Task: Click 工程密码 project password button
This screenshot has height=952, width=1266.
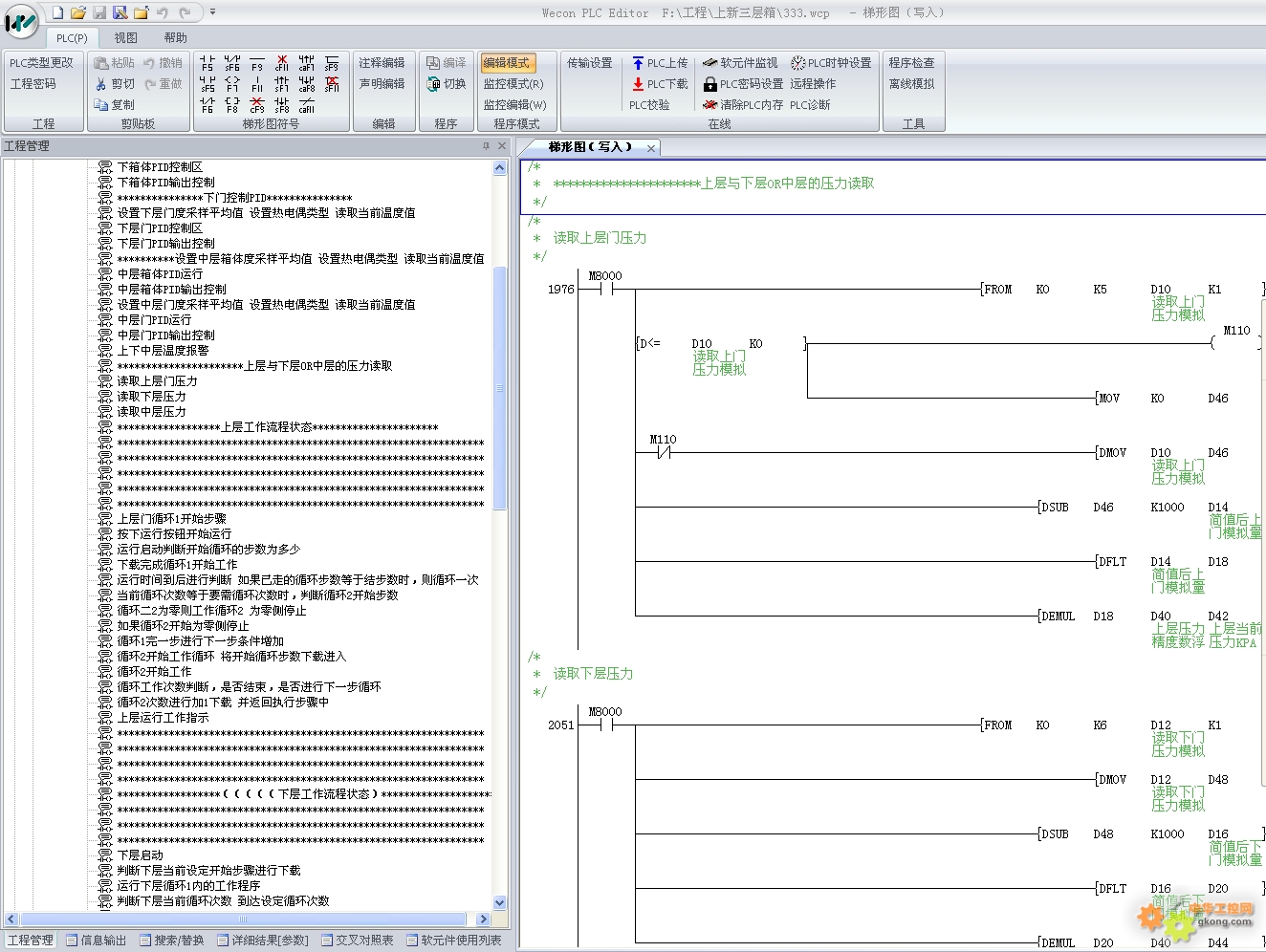Action: click(x=33, y=84)
